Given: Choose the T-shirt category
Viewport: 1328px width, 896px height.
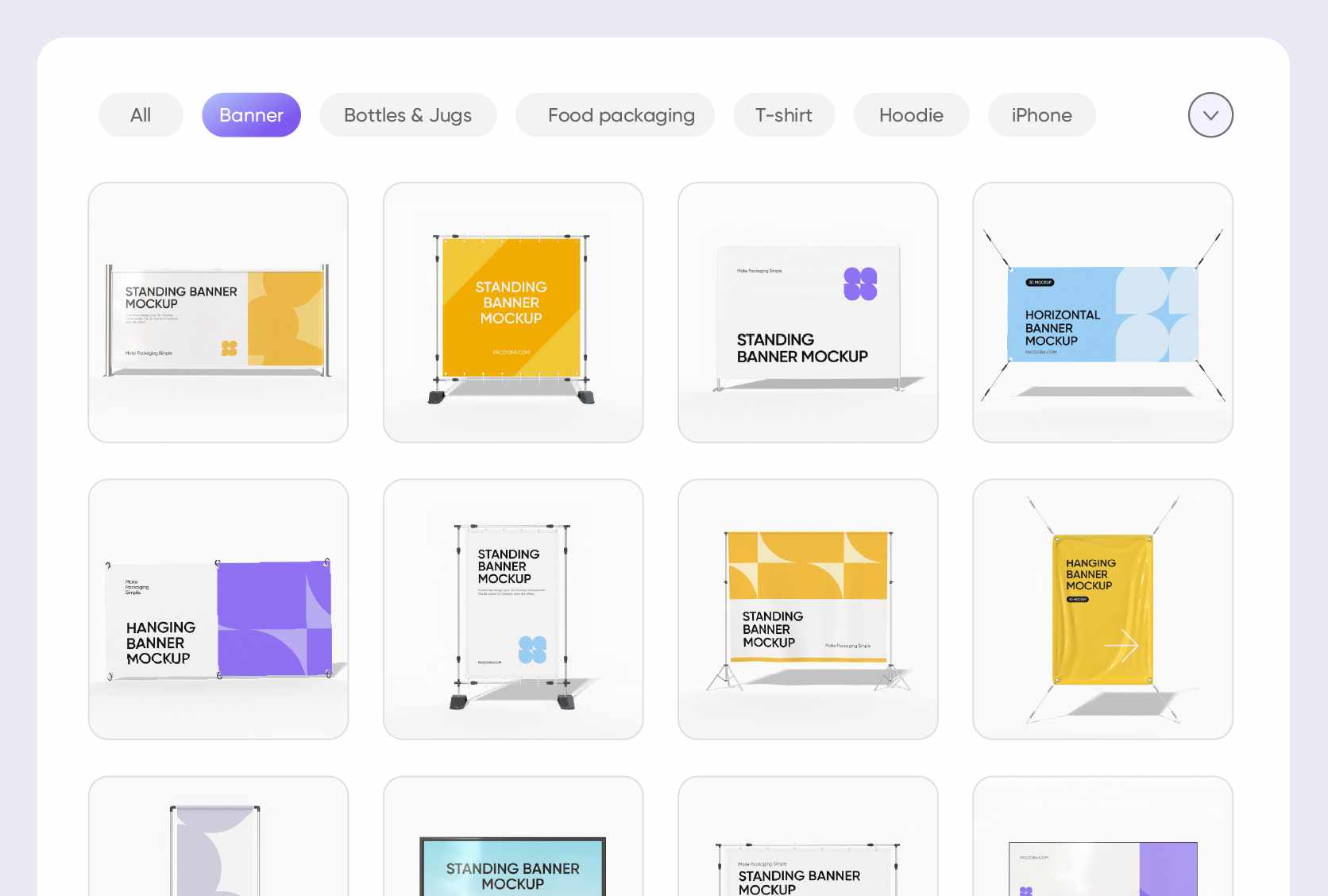Looking at the screenshot, I should tap(783, 115).
